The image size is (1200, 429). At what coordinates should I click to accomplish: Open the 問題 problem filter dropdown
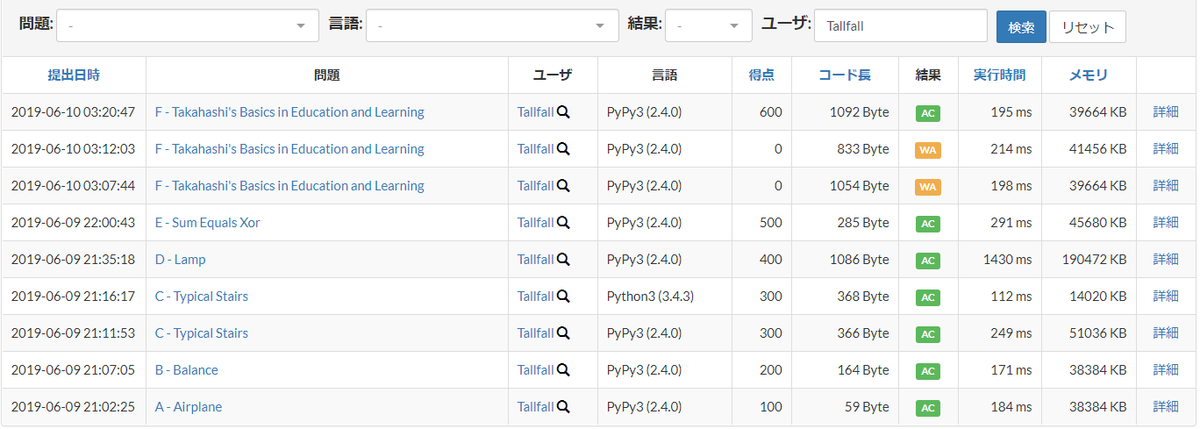[188, 26]
